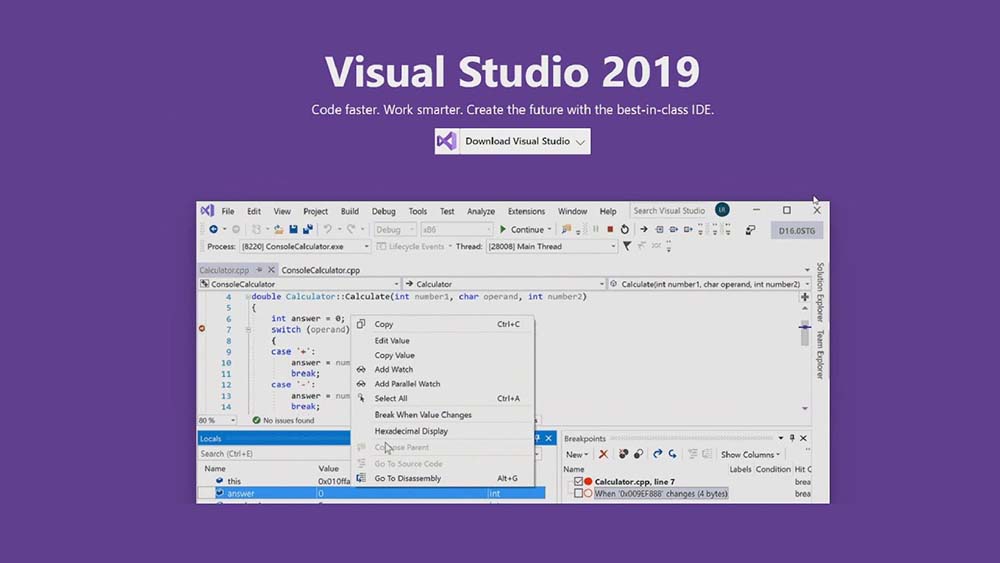This screenshot has height=563, width=1000.
Task: Click the red X delete breakpoint icon
Action: (x=603, y=454)
